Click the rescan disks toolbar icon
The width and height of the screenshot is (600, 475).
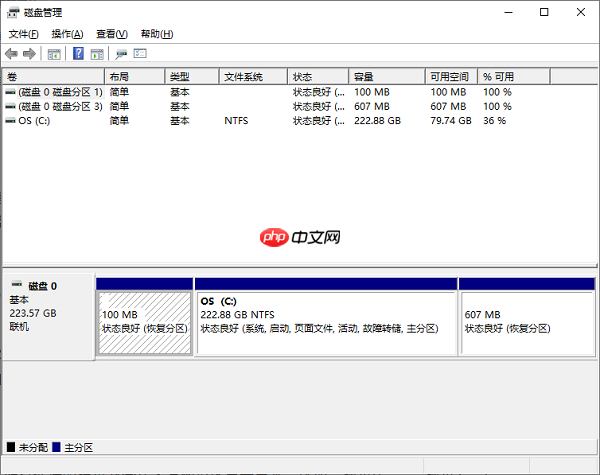tap(121, 54)
